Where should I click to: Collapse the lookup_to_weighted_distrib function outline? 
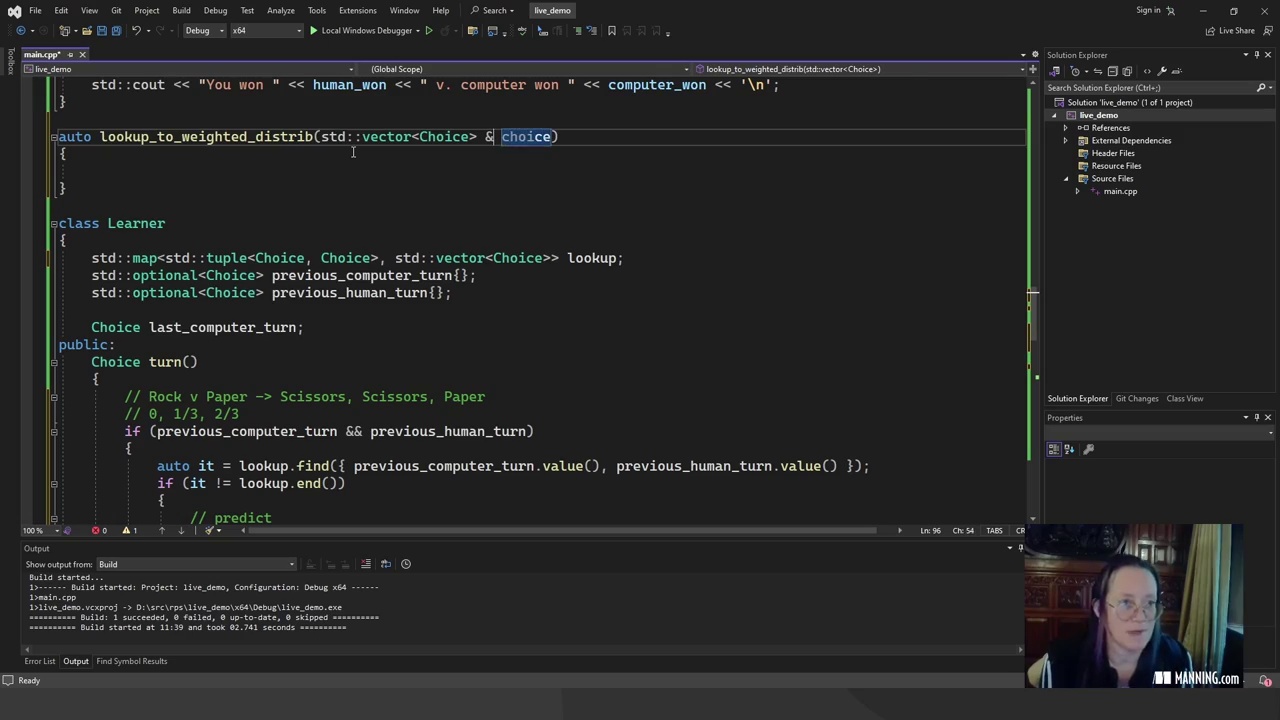coord(54,137)
